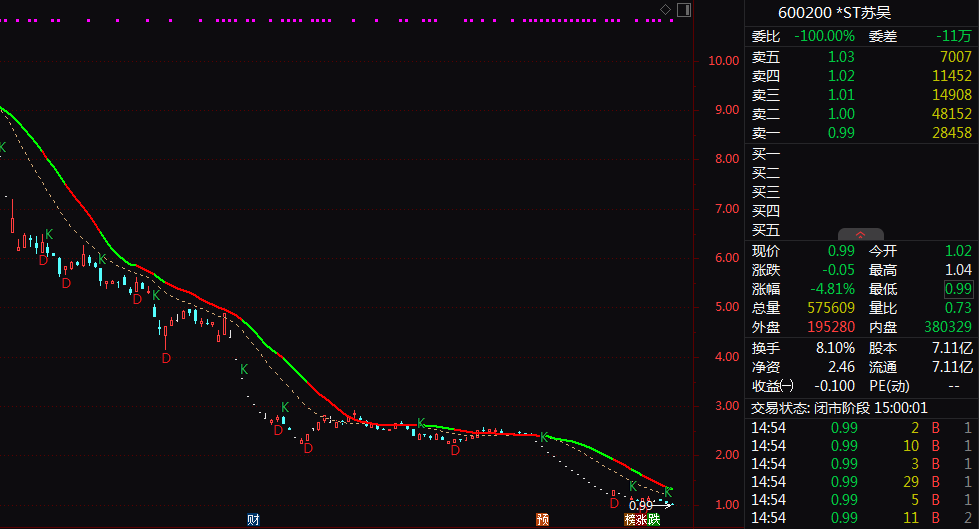Select the 卖五 price 1.03
This screenshot has width=979, height=529.
pyautogui.click(x=841, y=57)
